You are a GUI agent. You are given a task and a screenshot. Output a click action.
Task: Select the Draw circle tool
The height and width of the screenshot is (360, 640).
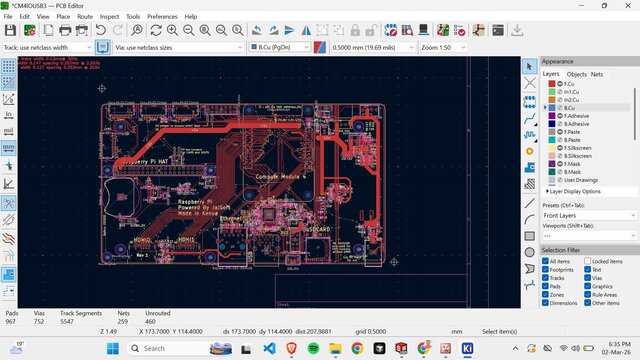pyautogui.click(x=529, y=252)
